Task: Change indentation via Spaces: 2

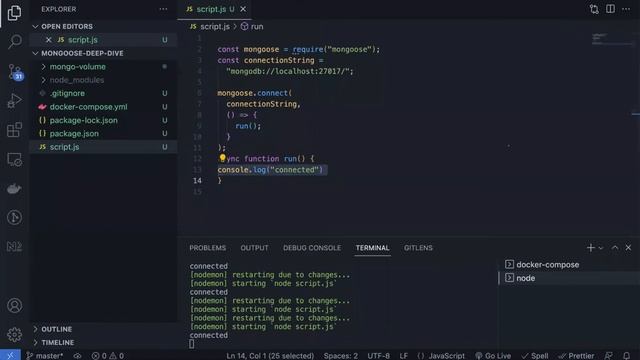Action: [341, 356]
